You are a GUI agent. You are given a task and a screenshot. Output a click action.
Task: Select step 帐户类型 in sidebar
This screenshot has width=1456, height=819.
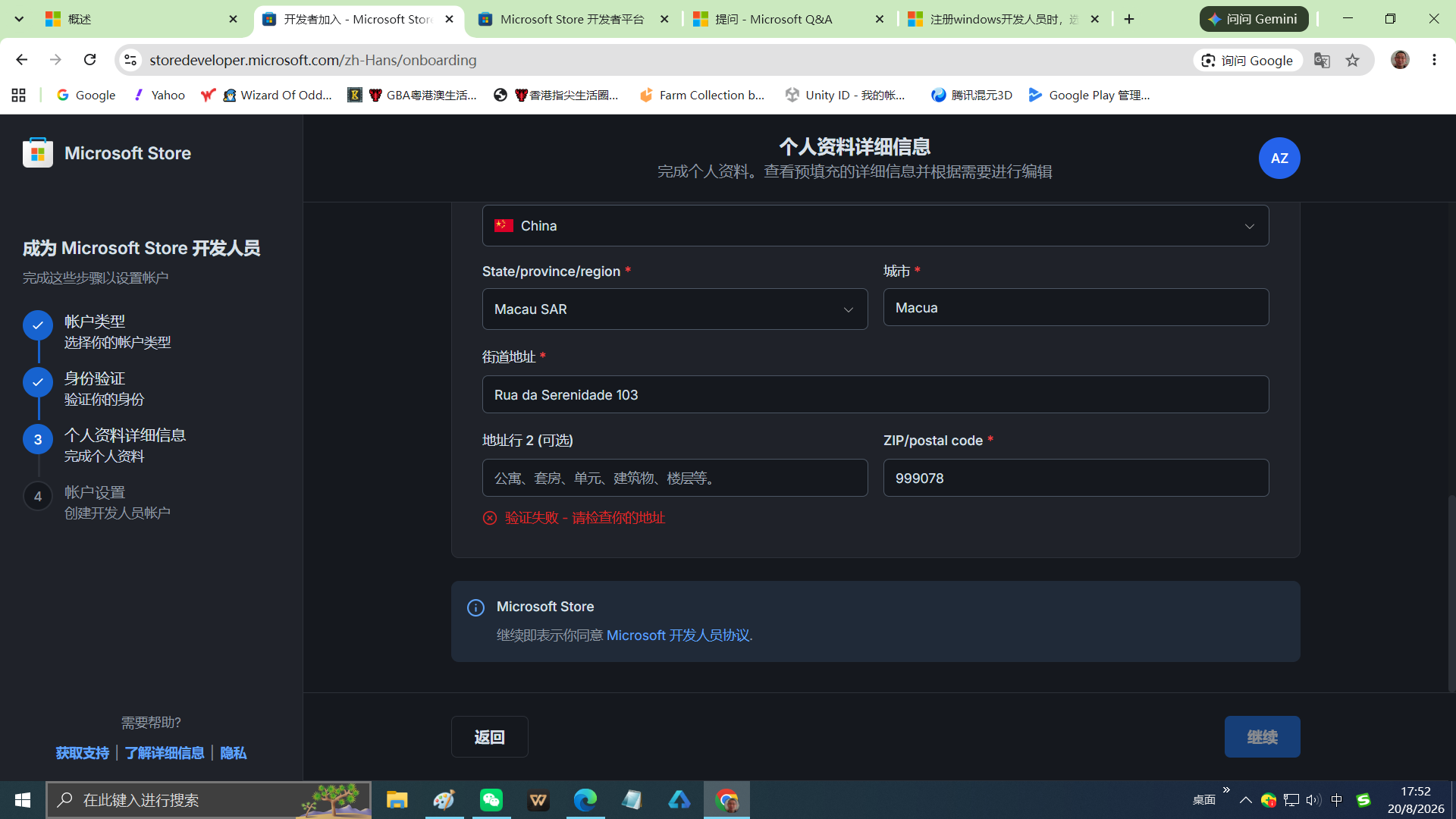pos(118,331)
